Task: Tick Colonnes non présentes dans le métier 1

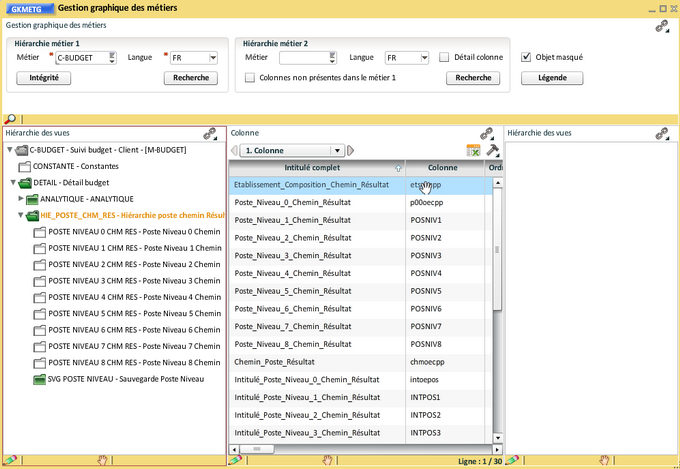Action: [250, 77]
